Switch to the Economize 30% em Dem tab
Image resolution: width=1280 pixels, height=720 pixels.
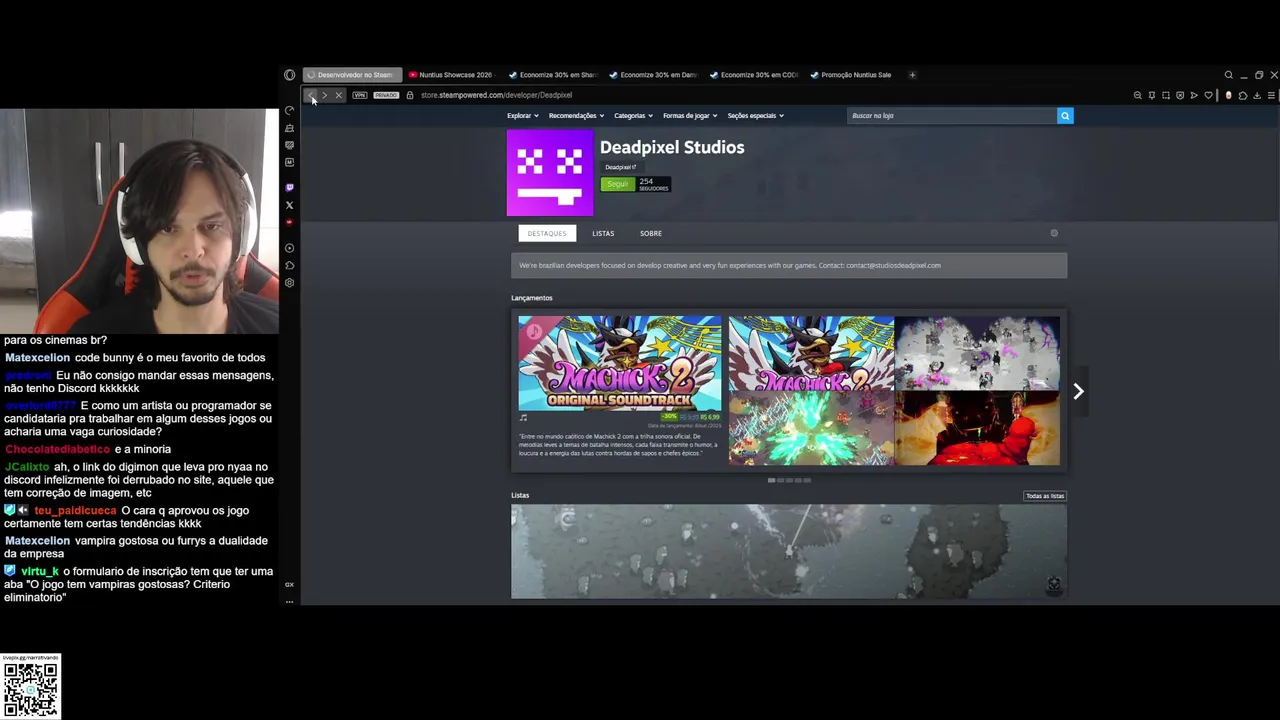[653, 75]
